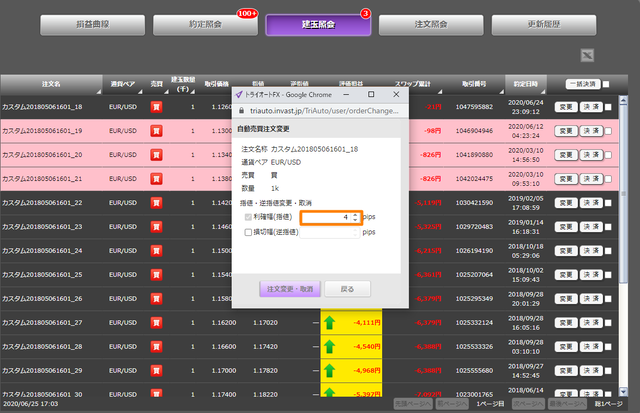Click 注文変更・取消 button in popup

coord(290,289)
